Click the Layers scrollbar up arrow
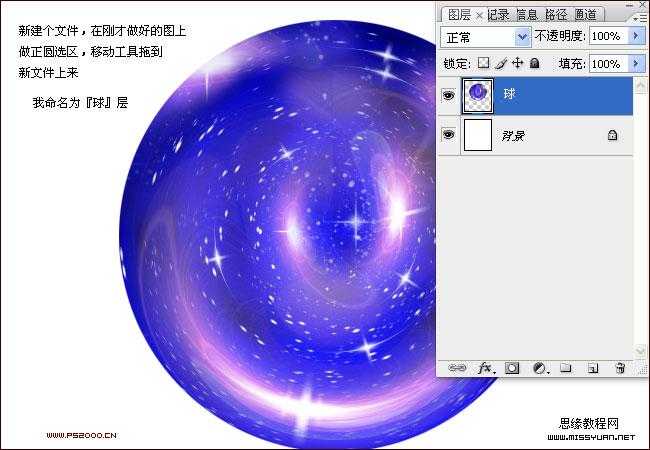Viewport: 650px width, 450px height. 640,86
